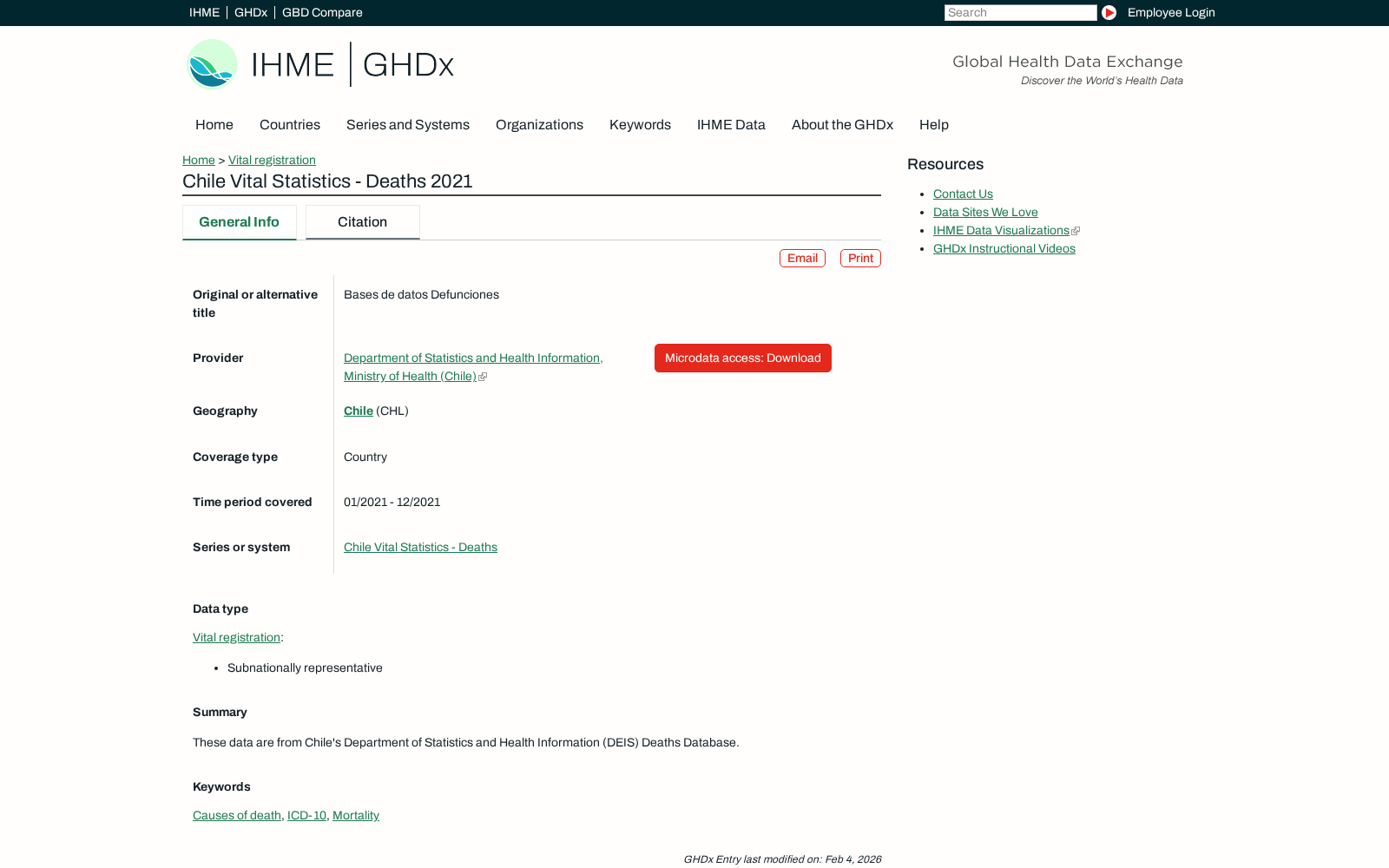
Task: Click the external link icon beside IHME Data Visualizations
Action: pyautogui.click(x=1076, y=231)
